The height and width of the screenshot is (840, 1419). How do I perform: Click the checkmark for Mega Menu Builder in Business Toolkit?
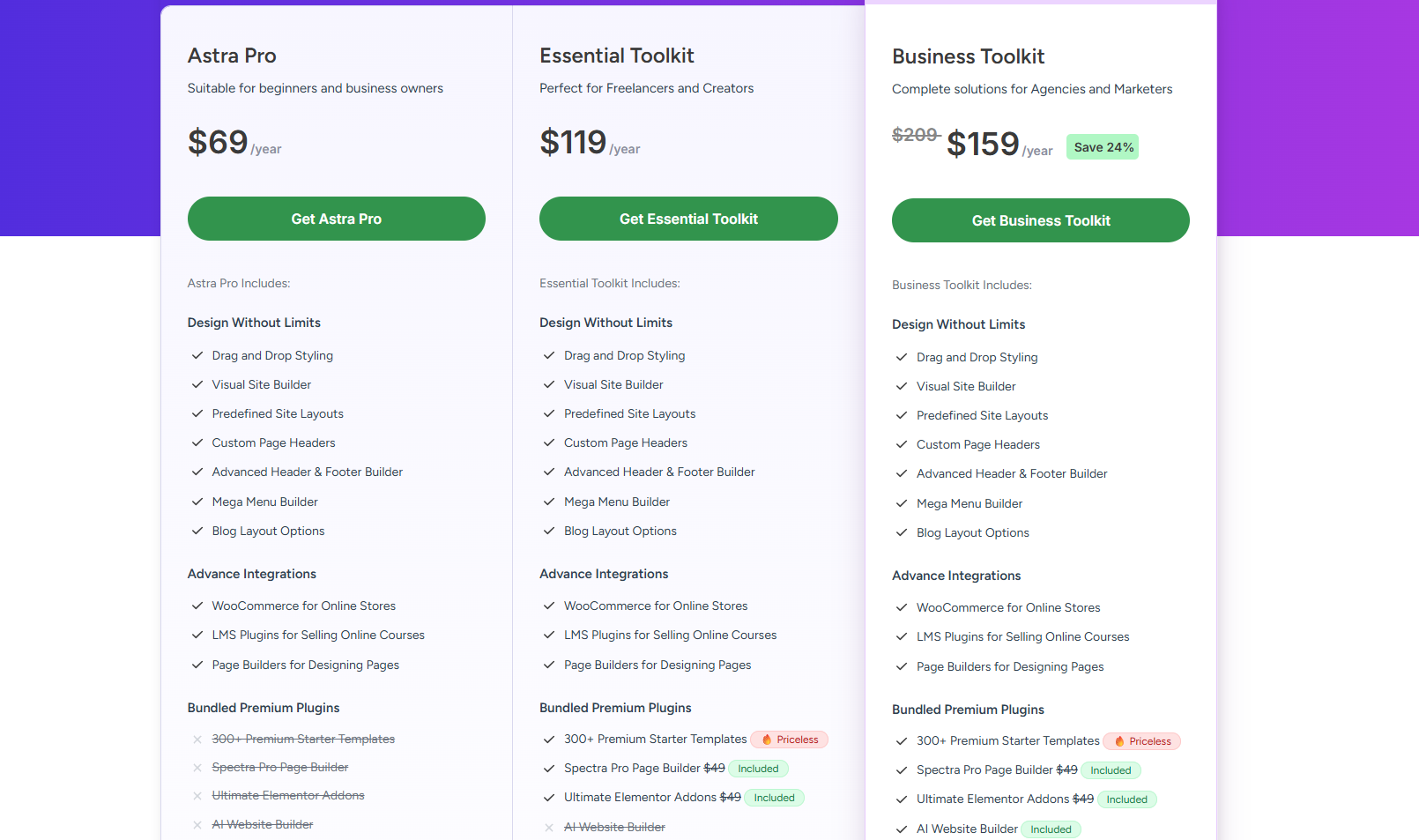click(902, 503)
